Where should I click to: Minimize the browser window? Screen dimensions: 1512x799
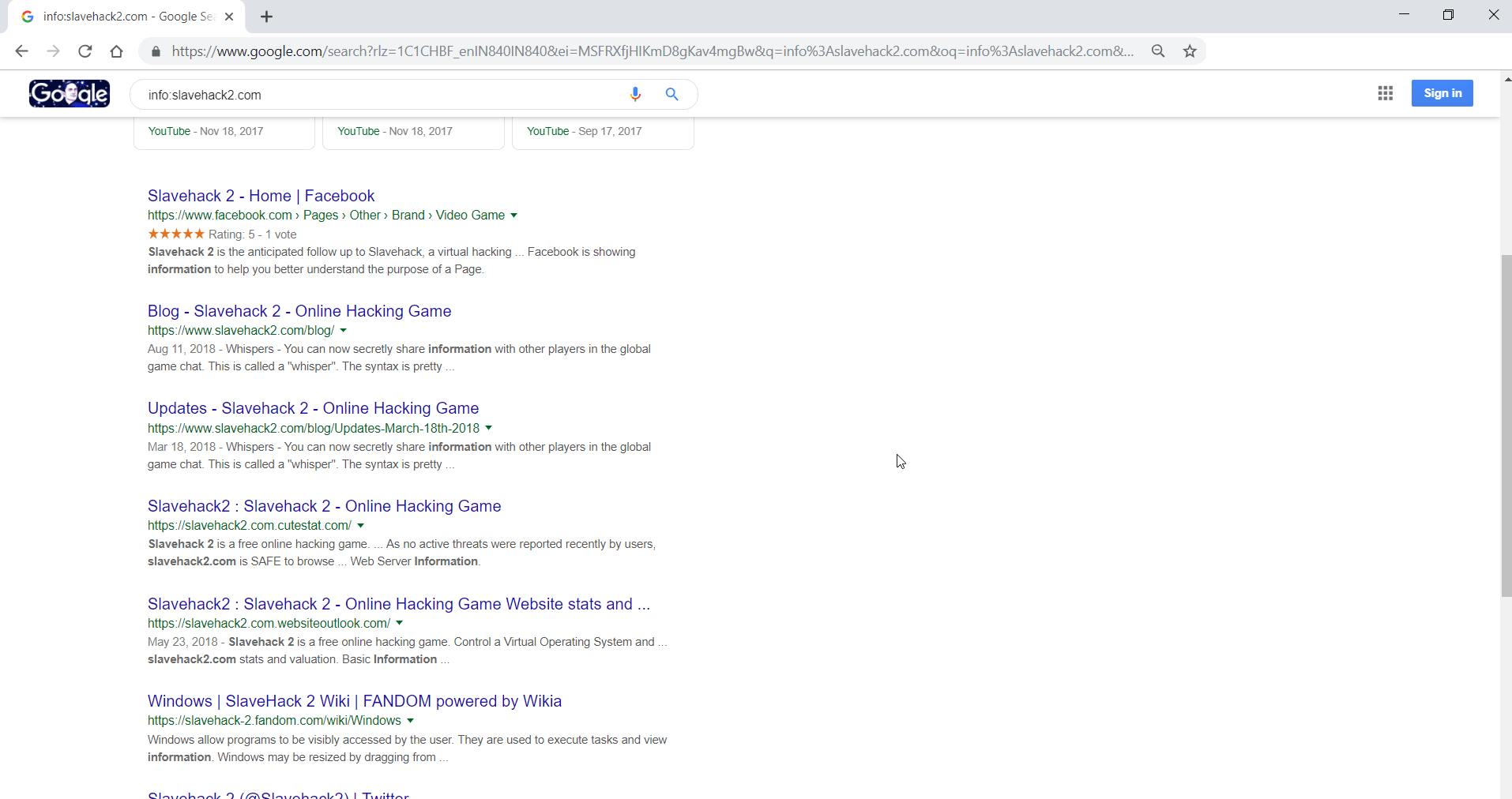point(1404,14)
